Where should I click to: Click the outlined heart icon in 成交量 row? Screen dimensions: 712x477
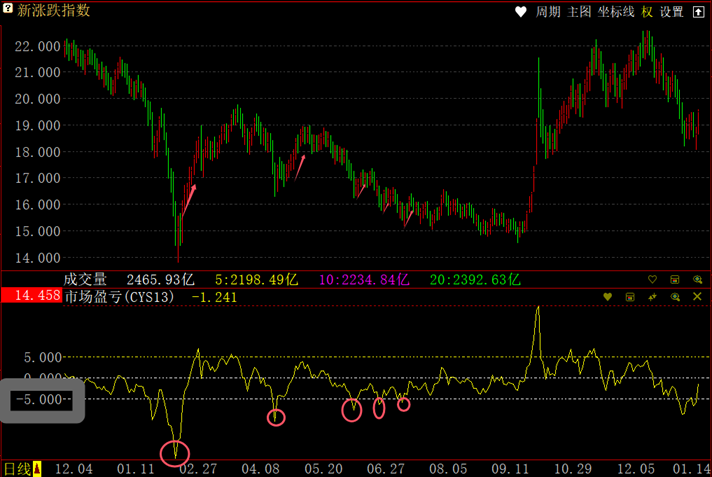coord(652,279)
